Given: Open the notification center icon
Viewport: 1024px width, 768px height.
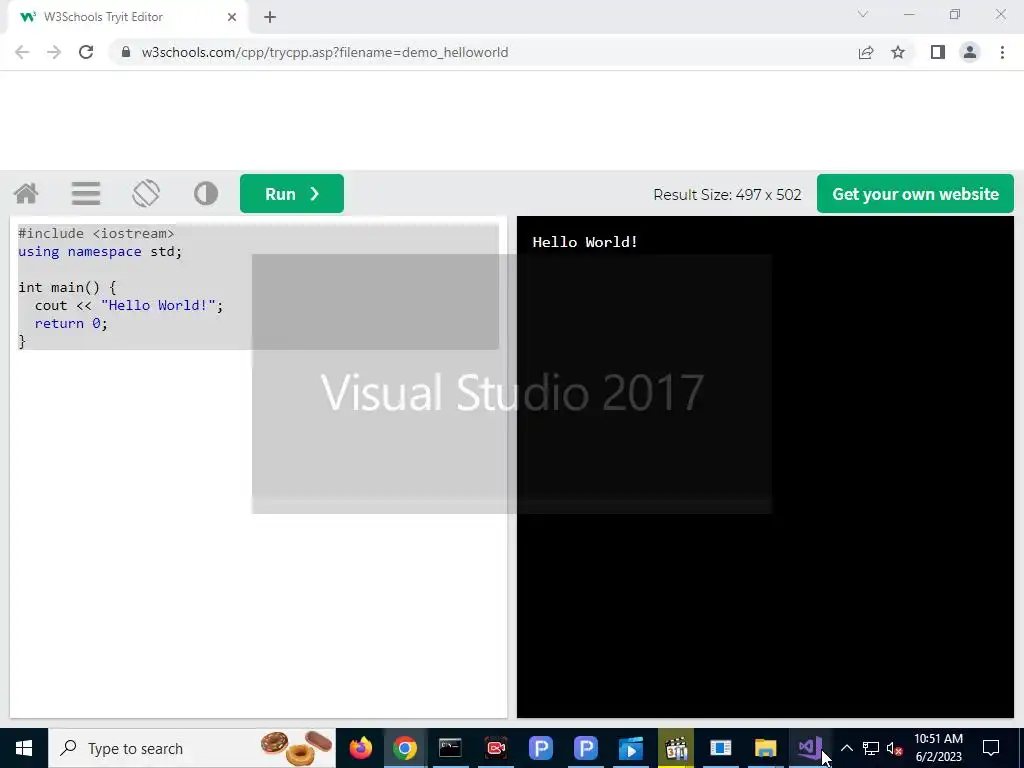Looking at the screenshot, I should (x=991, y=748).
